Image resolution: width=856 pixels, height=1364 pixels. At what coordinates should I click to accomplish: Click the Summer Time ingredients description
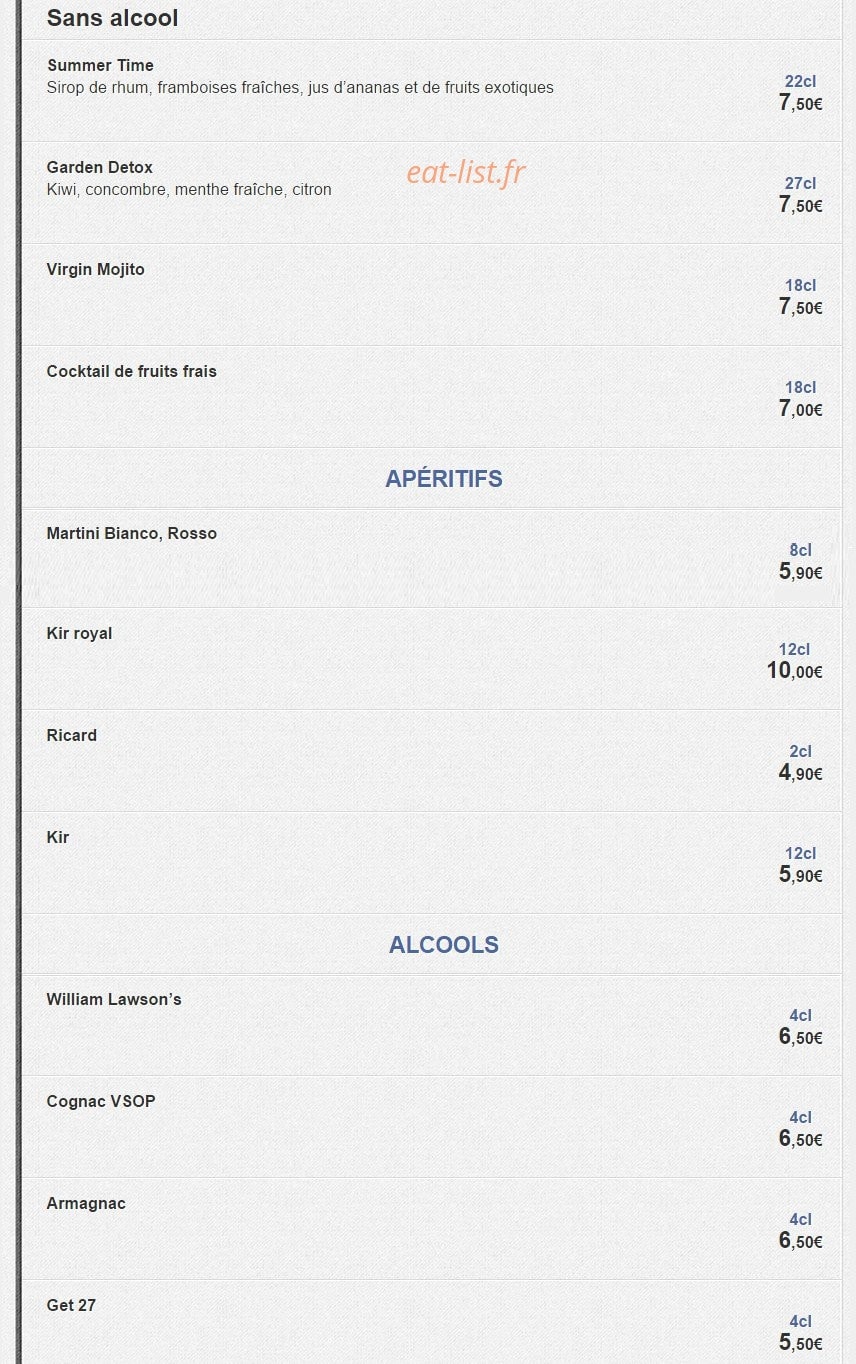click(300, 88)
